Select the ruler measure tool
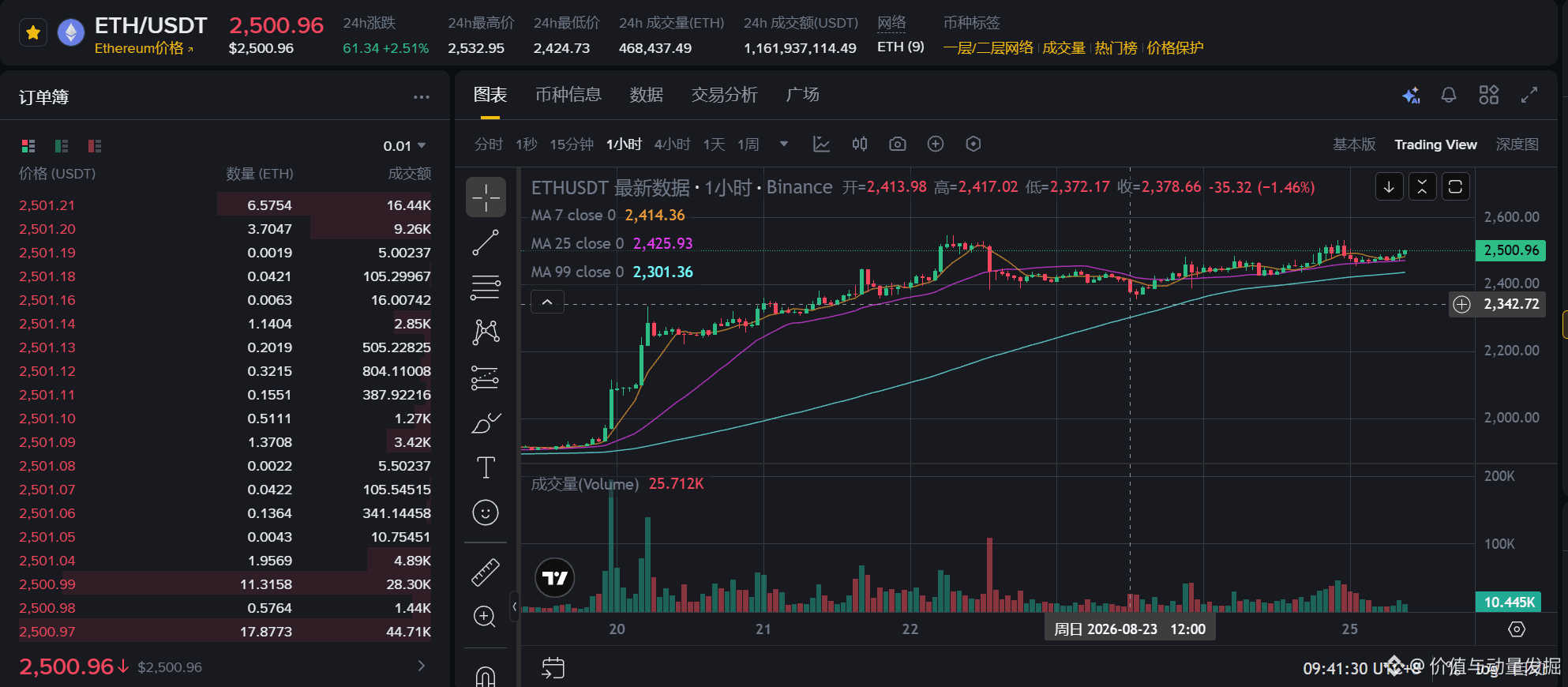 click(486, 572)
